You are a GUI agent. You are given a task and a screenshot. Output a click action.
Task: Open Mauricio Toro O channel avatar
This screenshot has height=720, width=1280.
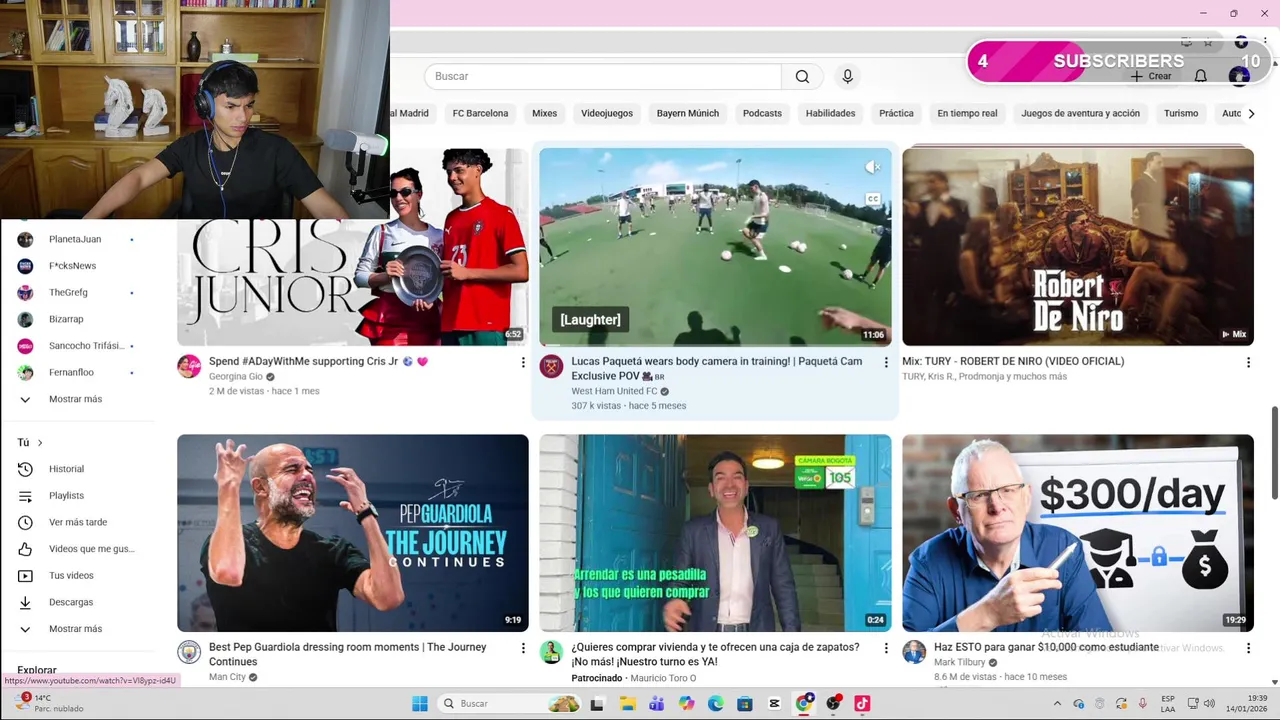pos(551,652)
